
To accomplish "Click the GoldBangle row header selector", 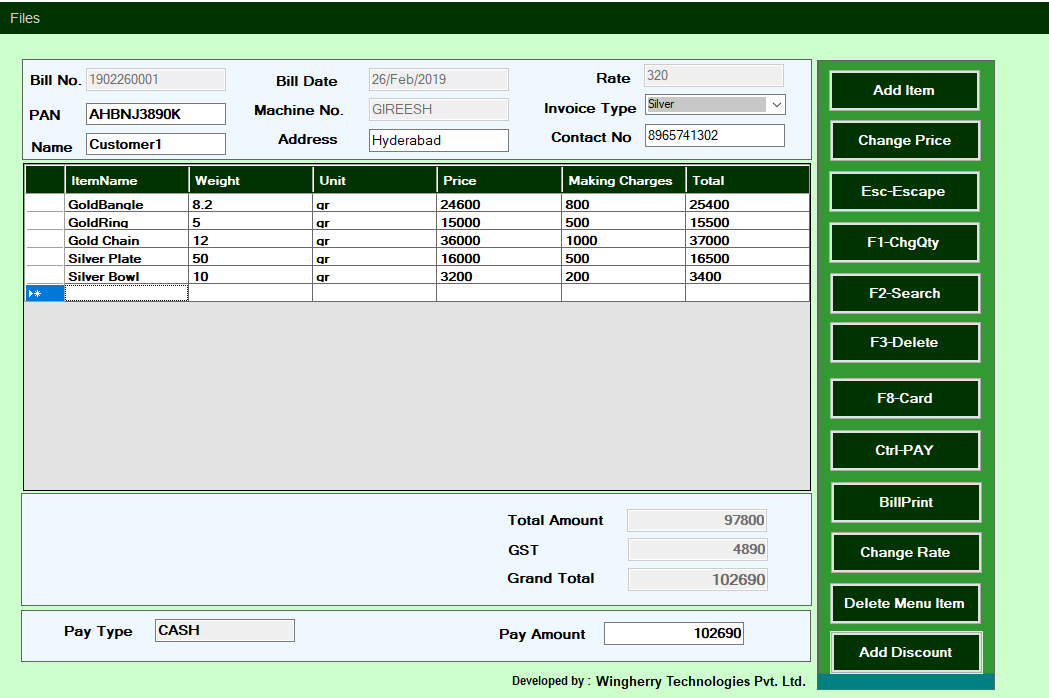I will coord(45,203).
